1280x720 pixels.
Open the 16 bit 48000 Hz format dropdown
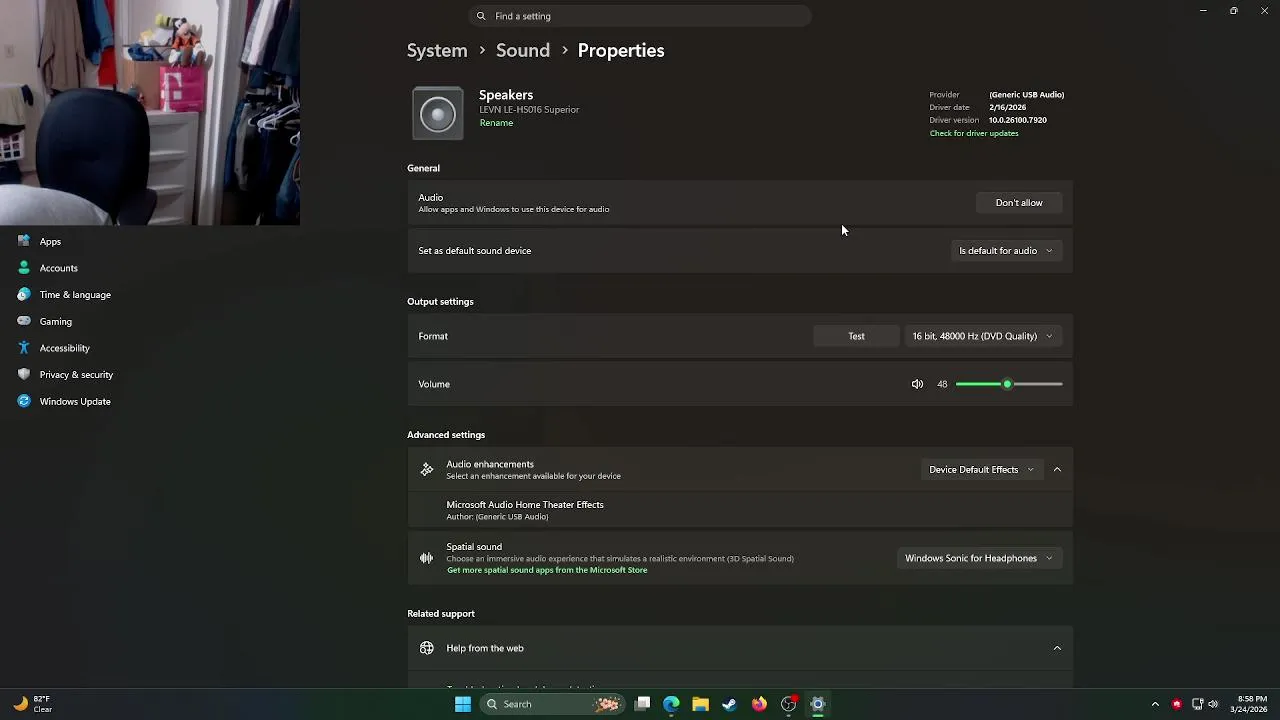982,336
